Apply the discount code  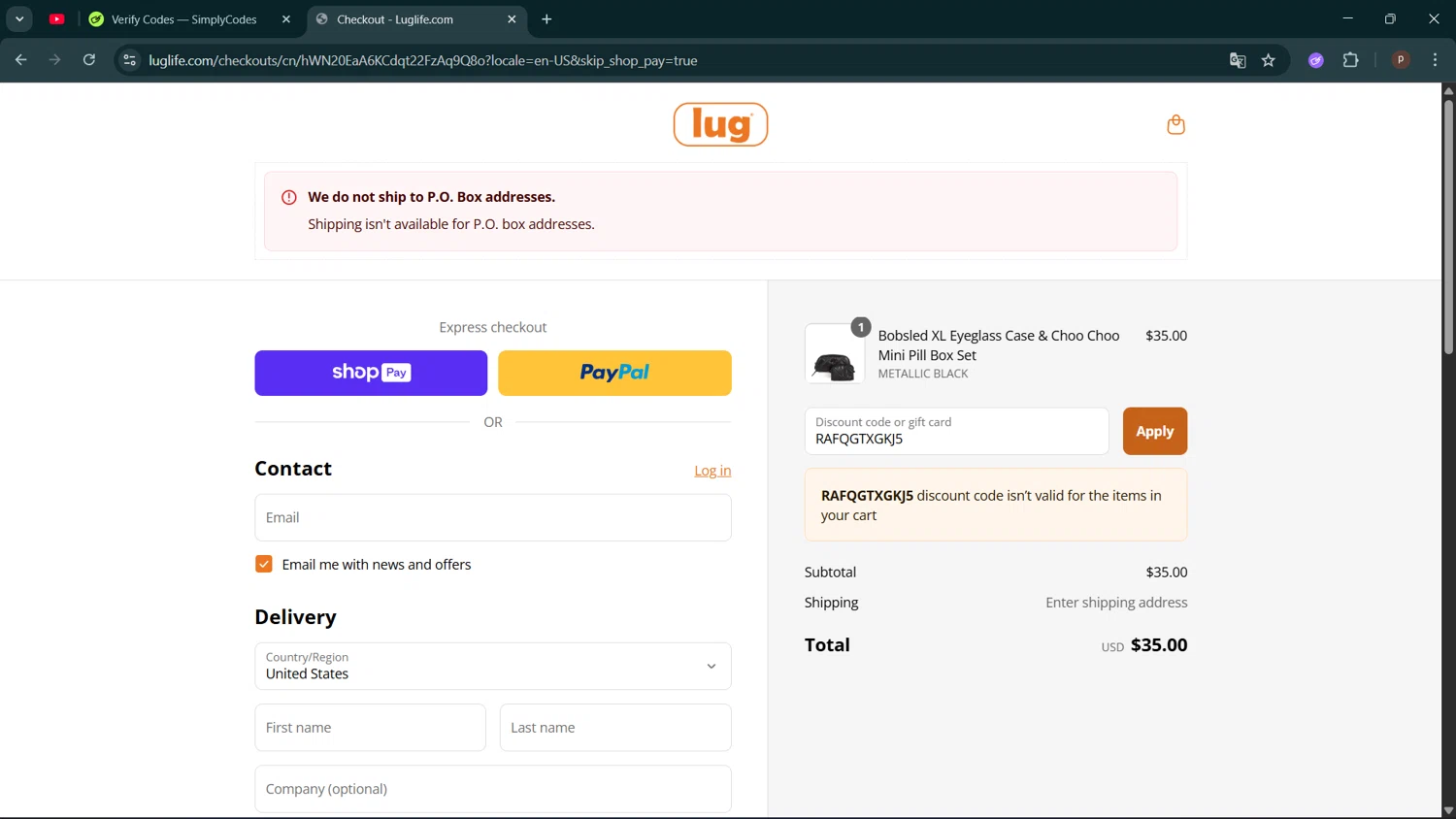point(1155,431)
